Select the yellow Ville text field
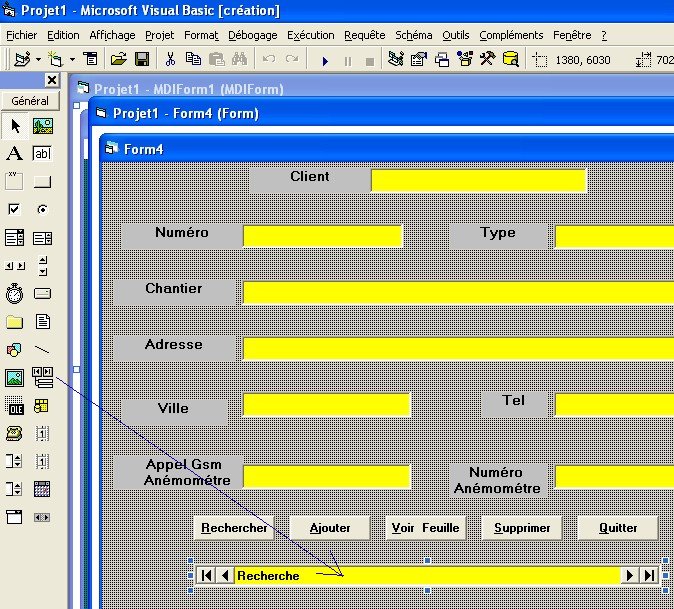This screenshot has width=674, height=609. pos(327,405)
